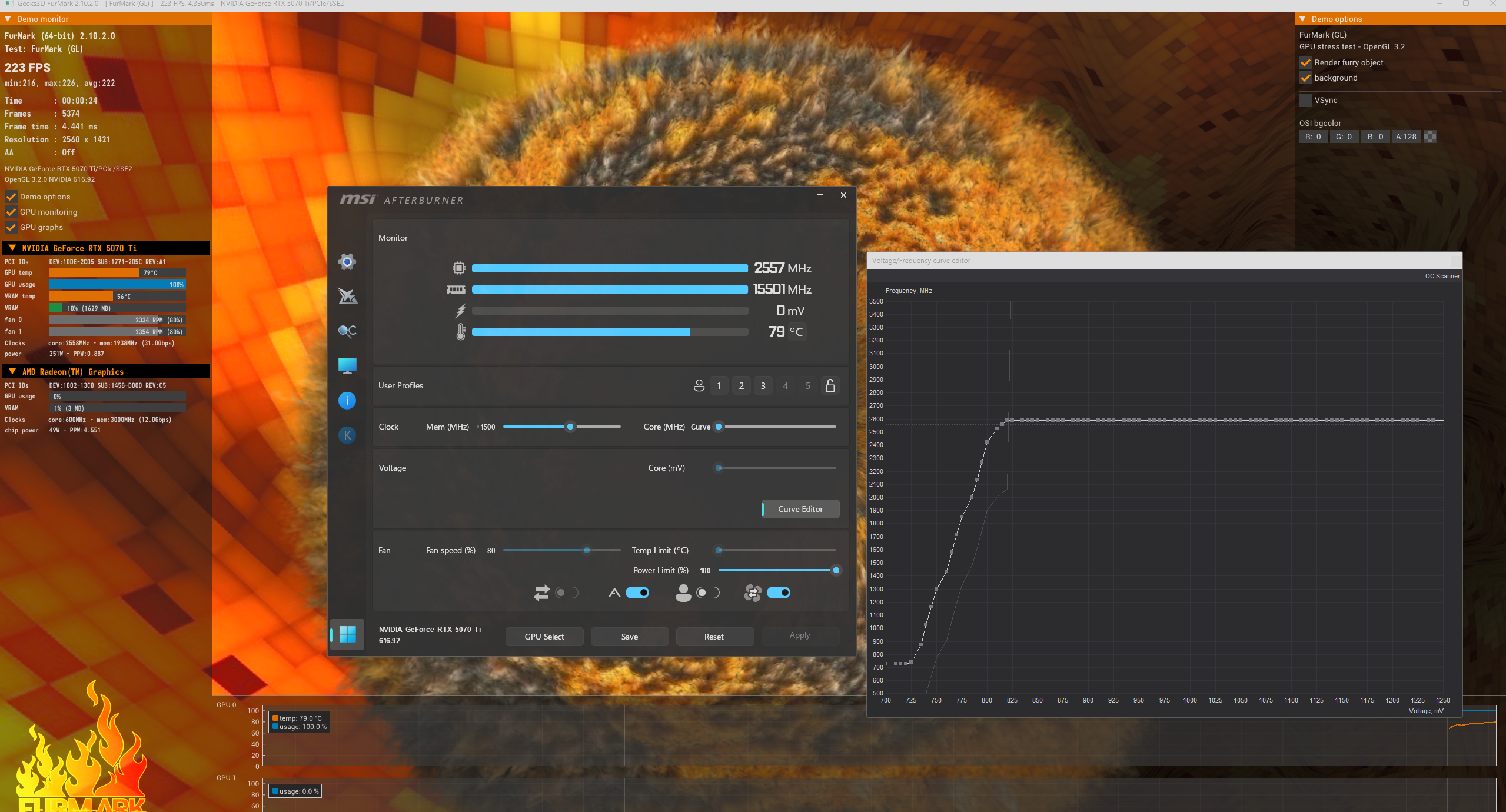Viewport: 1506px width, 812px height.
Task: Click the G: 0 color field
Action: coord(1344,137)
